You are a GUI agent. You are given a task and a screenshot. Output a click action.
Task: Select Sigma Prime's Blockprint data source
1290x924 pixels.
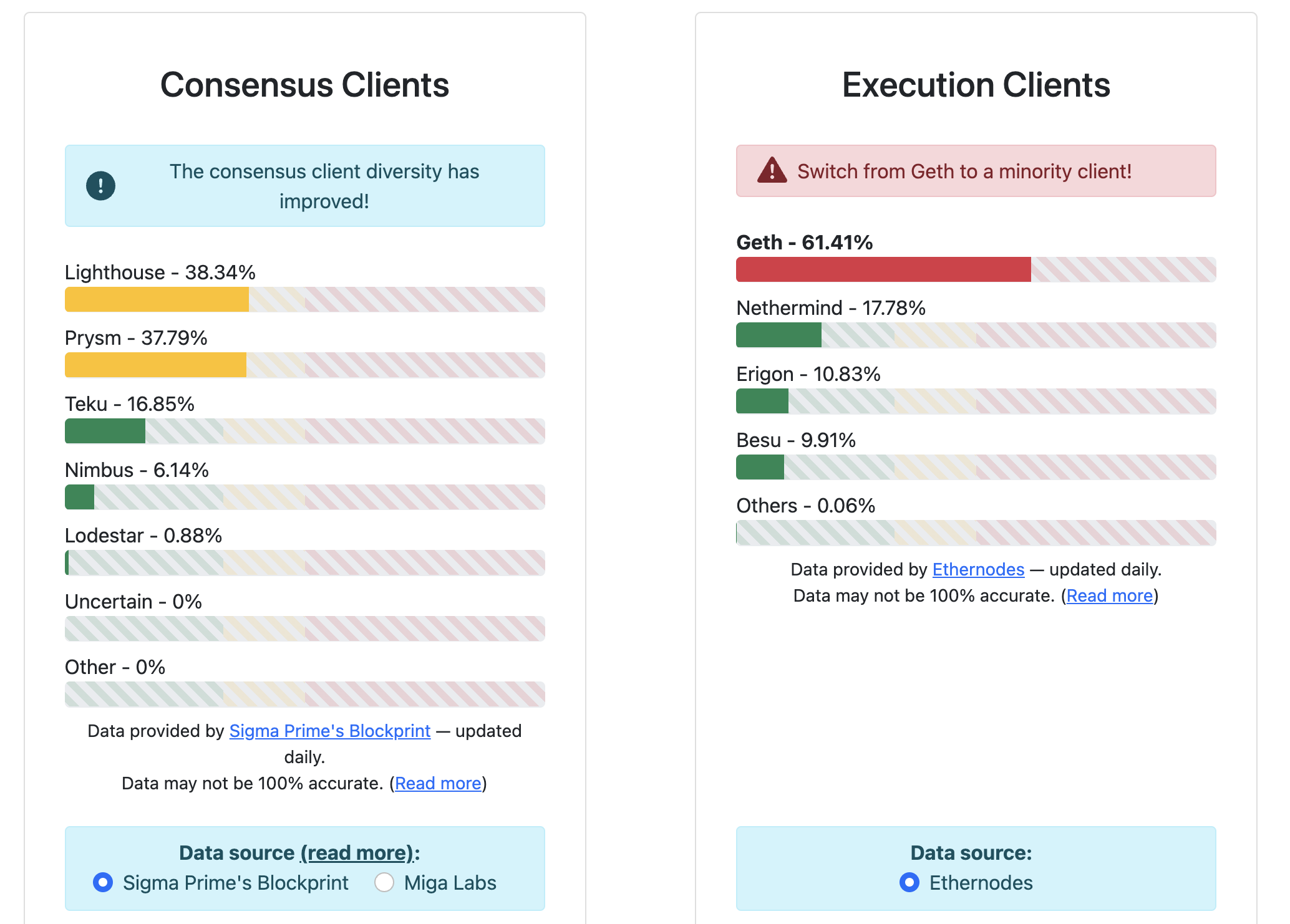click(x=103, y=882)
